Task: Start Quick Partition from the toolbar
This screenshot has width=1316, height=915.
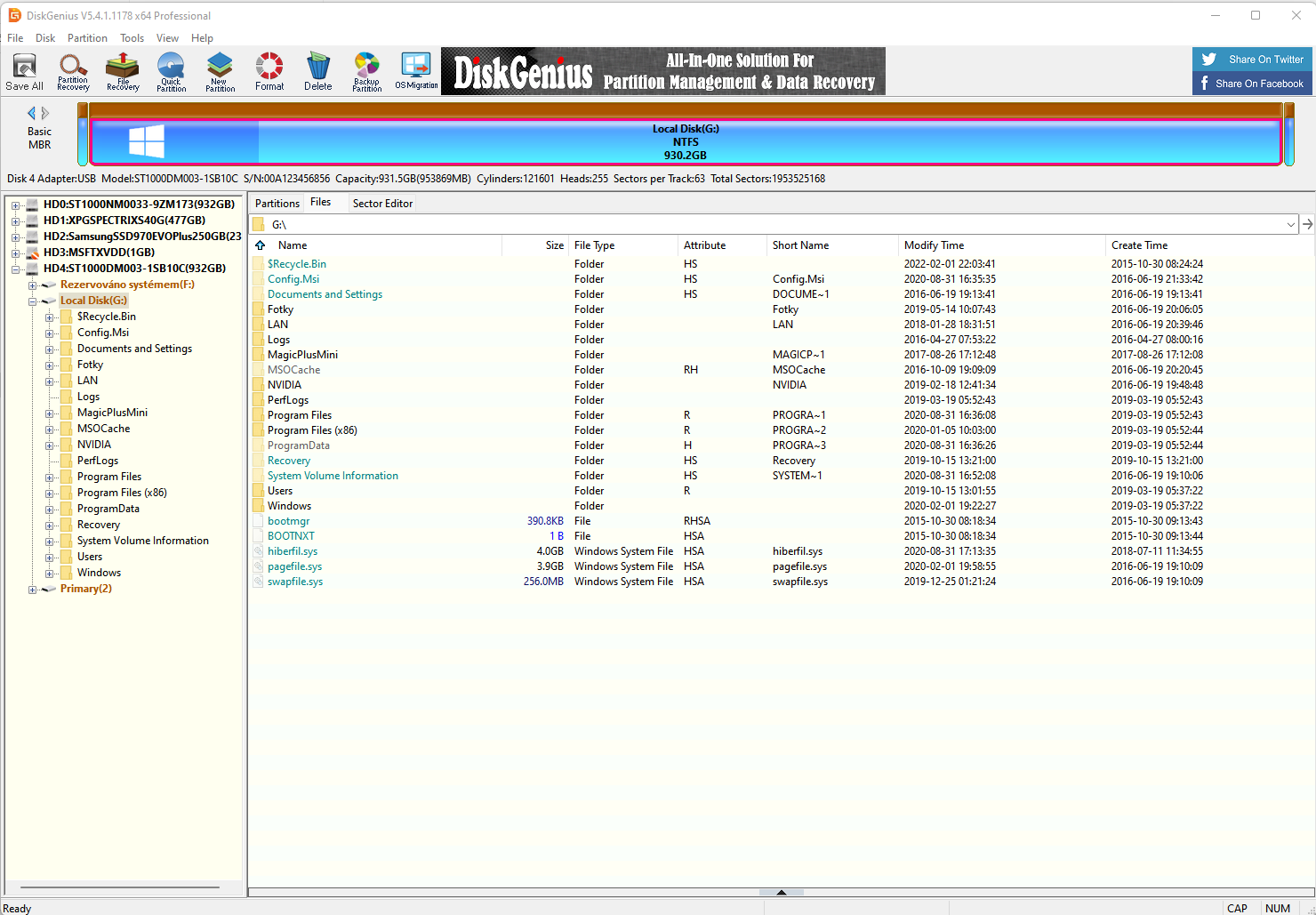Action: click(x=171, y=71)
